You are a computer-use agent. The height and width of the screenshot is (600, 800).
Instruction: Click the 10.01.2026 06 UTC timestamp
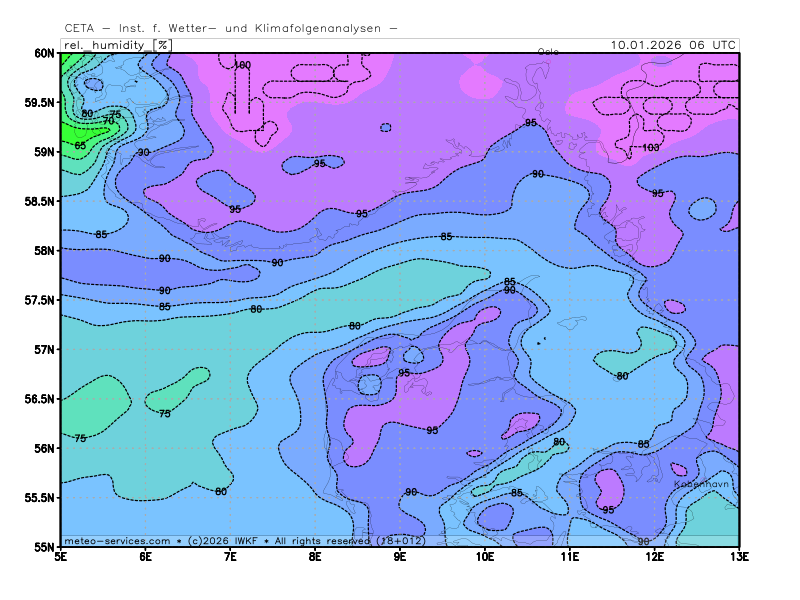click(674, 45)
